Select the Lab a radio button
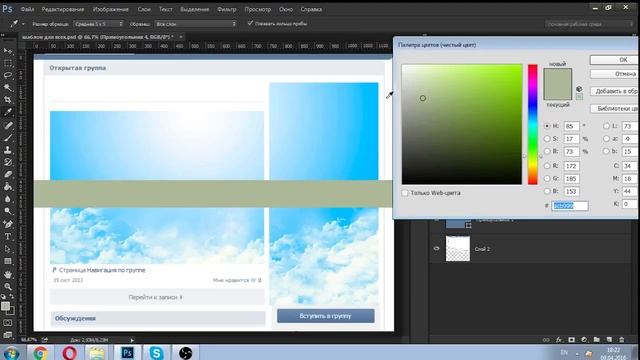Image resolution: width=640 pixels, height=360 pixels. click(607, 139)
